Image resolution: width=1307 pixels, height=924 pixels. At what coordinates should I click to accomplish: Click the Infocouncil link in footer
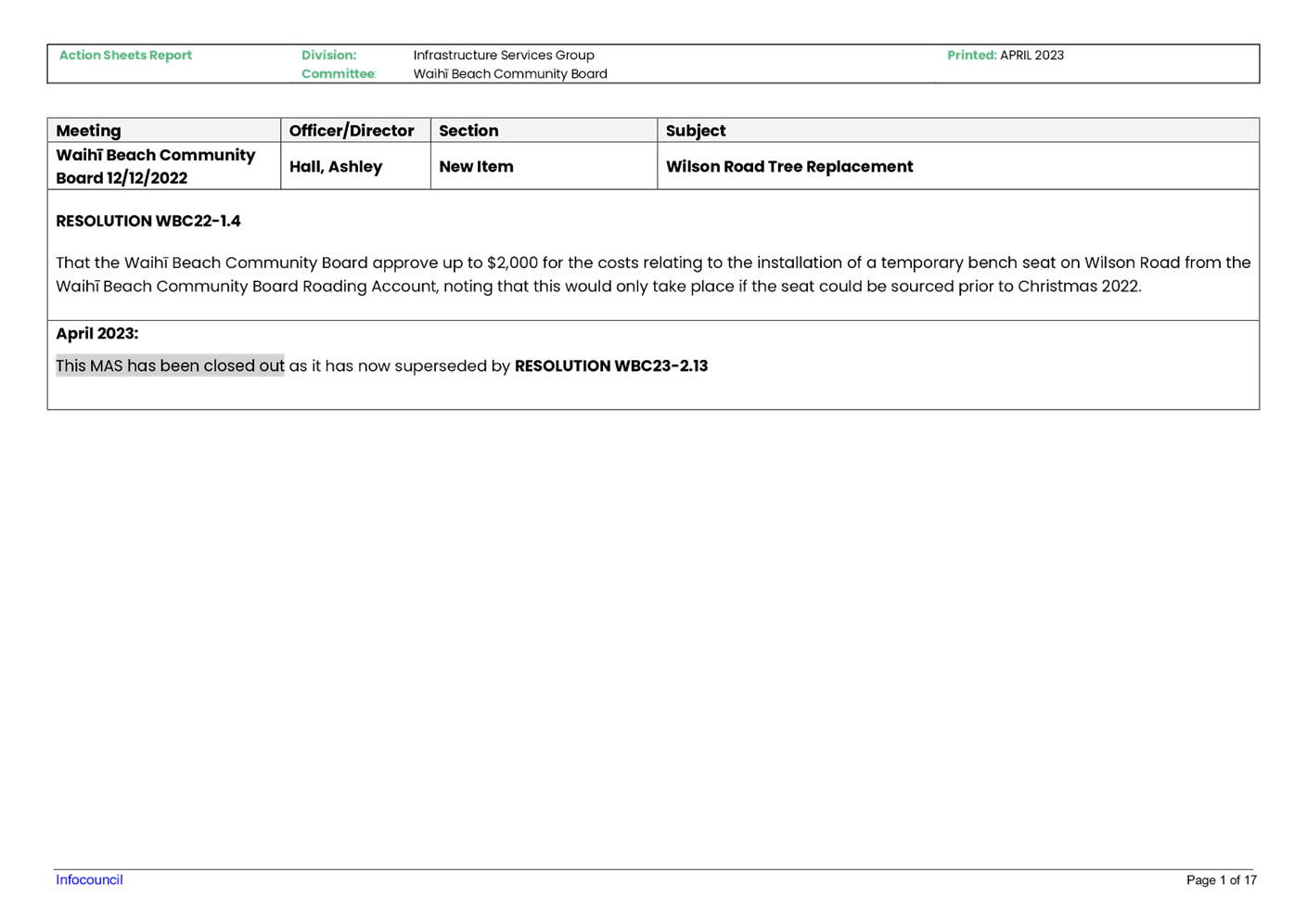click(x=89, y=879)
